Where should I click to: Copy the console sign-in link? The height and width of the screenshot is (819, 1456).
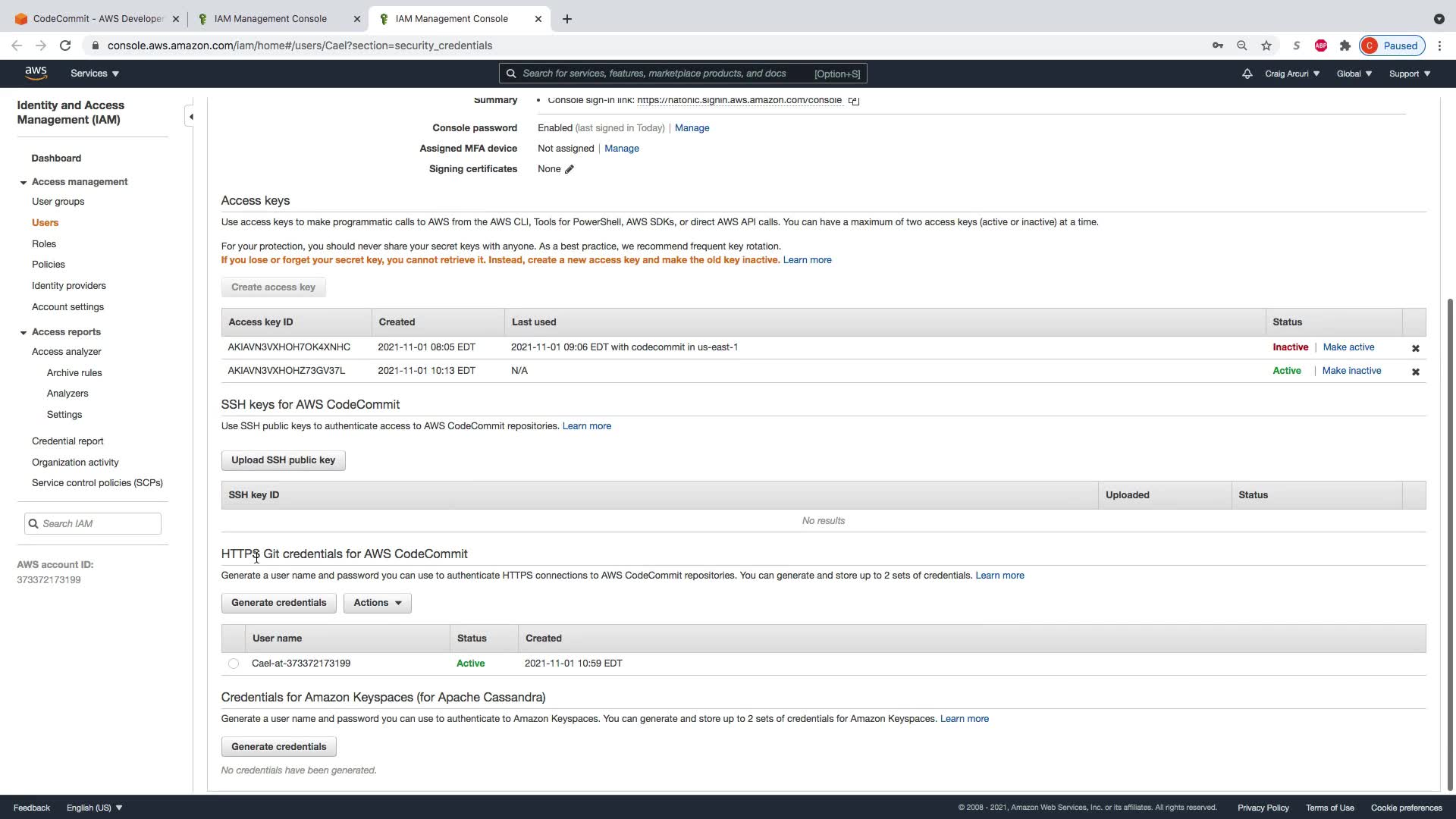point(854,101)
